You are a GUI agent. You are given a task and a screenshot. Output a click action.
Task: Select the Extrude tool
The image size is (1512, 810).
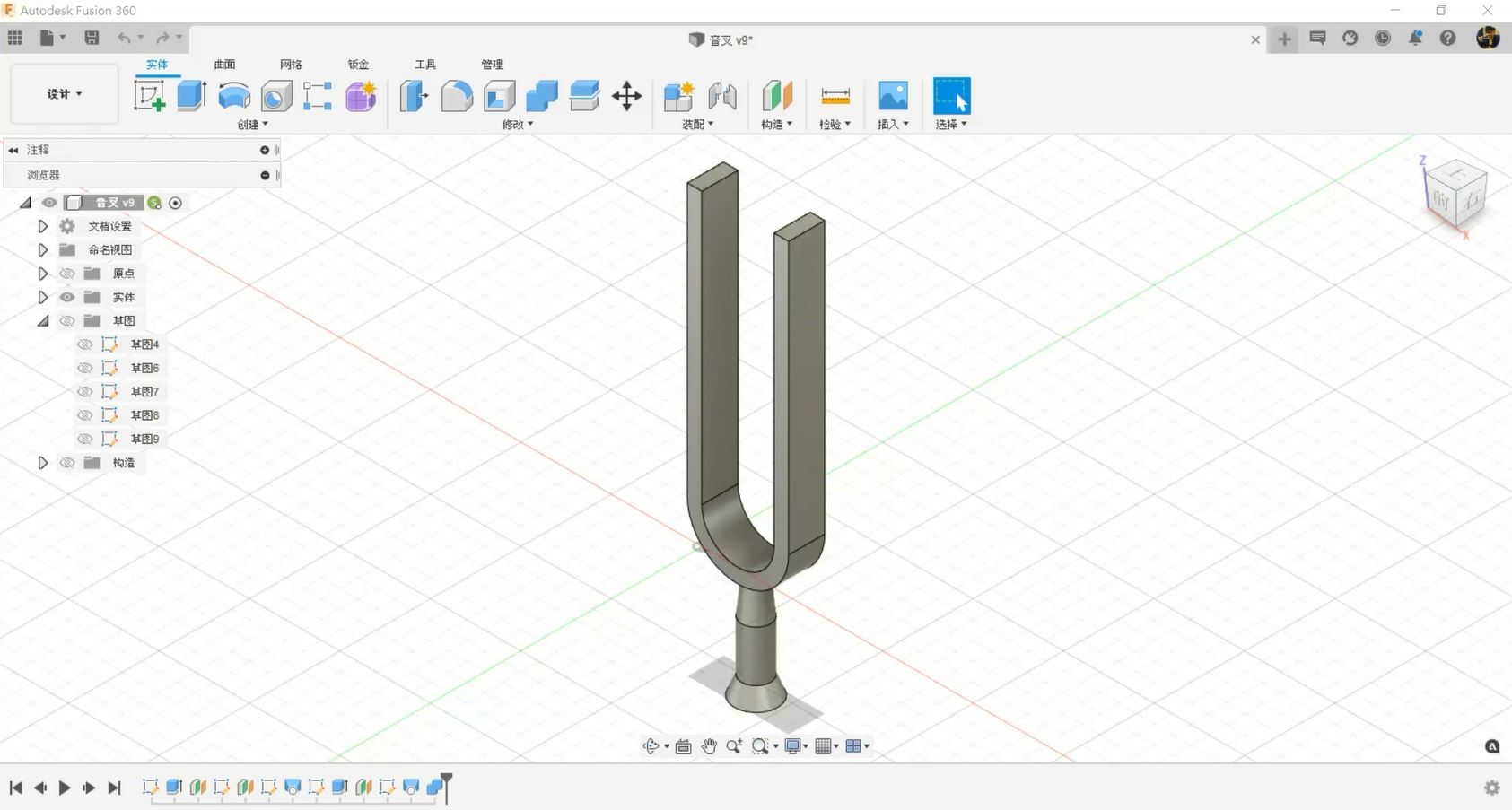click(x=192, y=95)
